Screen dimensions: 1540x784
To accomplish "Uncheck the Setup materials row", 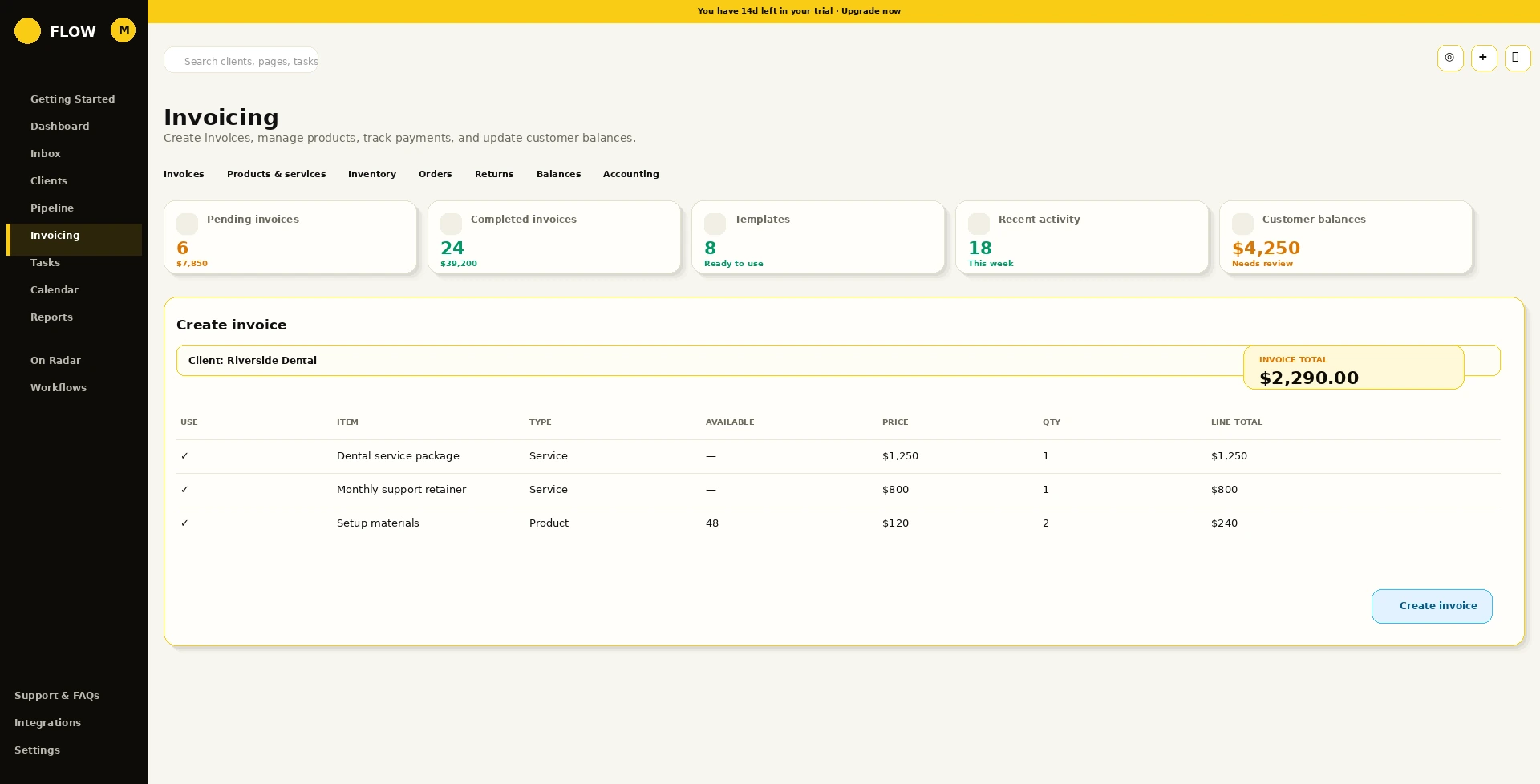I will click(184, 523).
